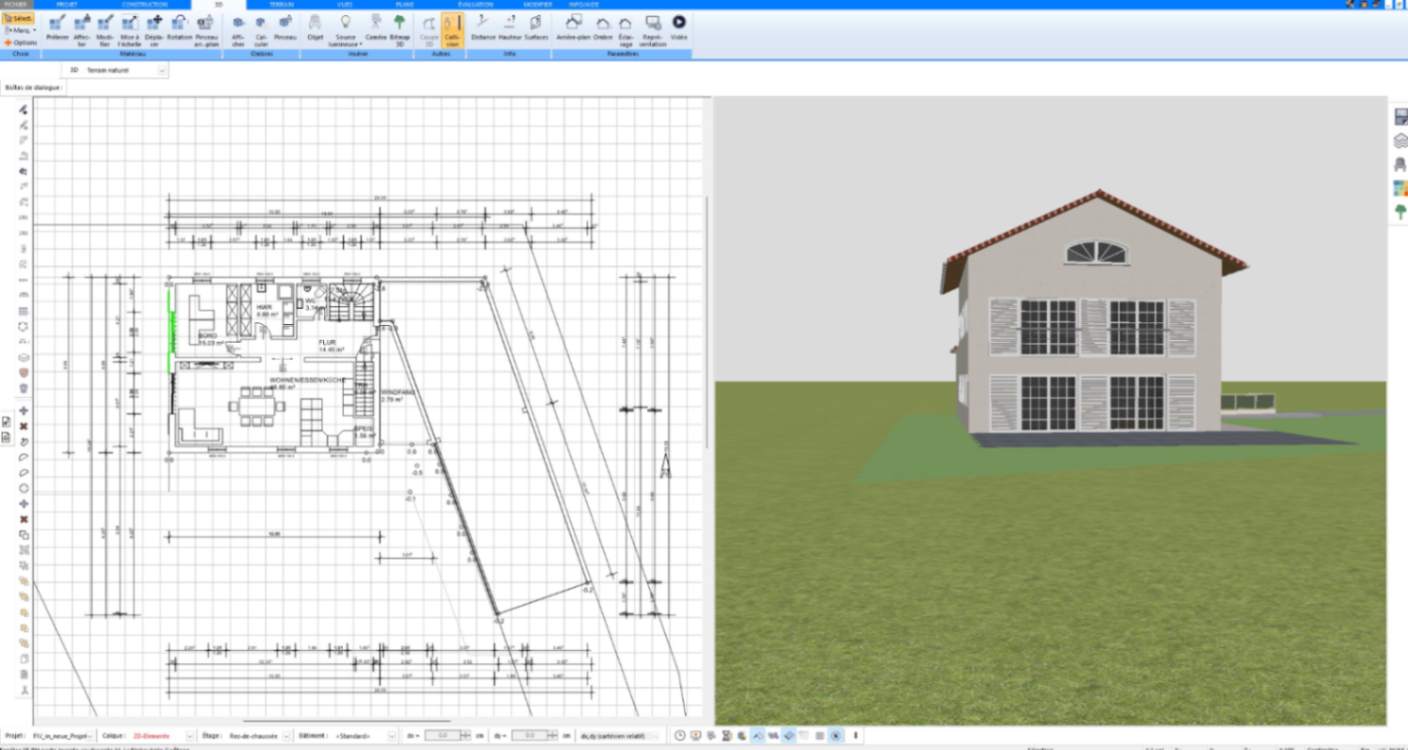Click the clock icon in status bar
The width and height of the screenshot is (1408, 750).
pos(680,736)
